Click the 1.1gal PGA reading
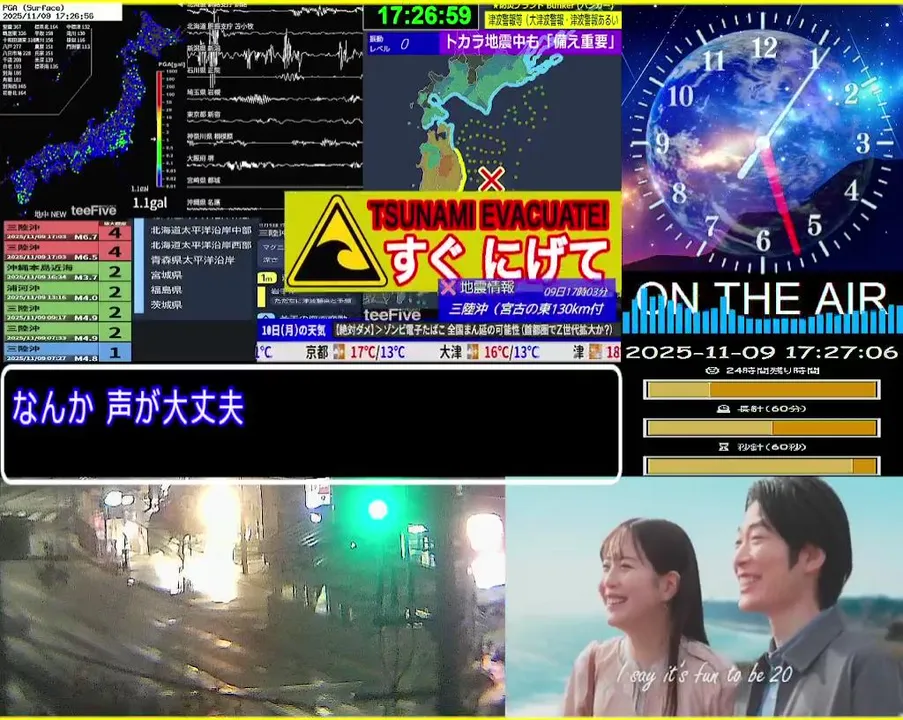Viewport: 903px width, 720px height. coord(150,203)
